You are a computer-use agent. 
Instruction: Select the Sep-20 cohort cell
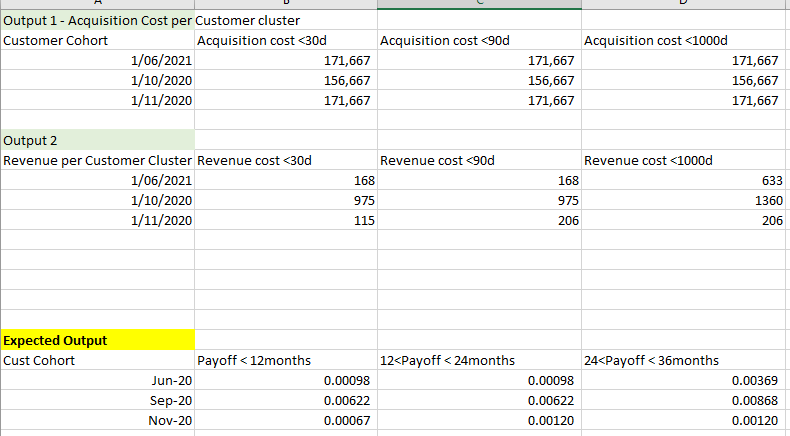click(x=98, y=400)
